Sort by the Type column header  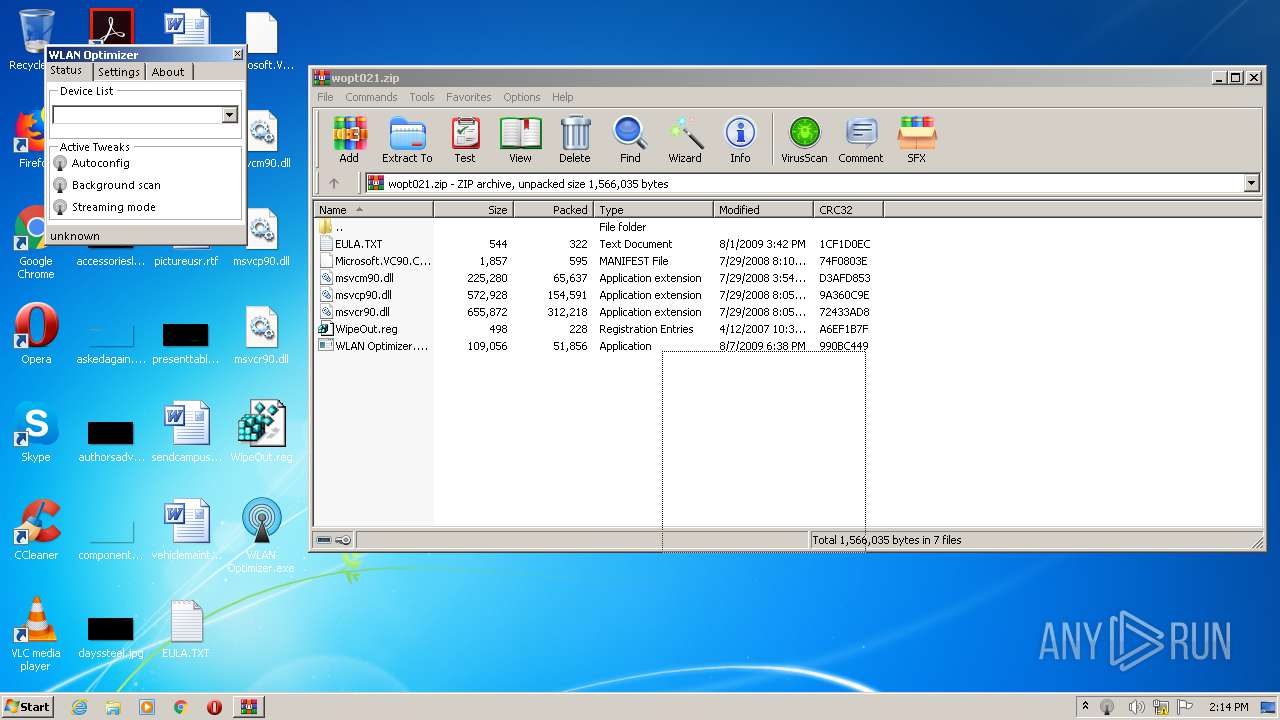tap(654, 210)
